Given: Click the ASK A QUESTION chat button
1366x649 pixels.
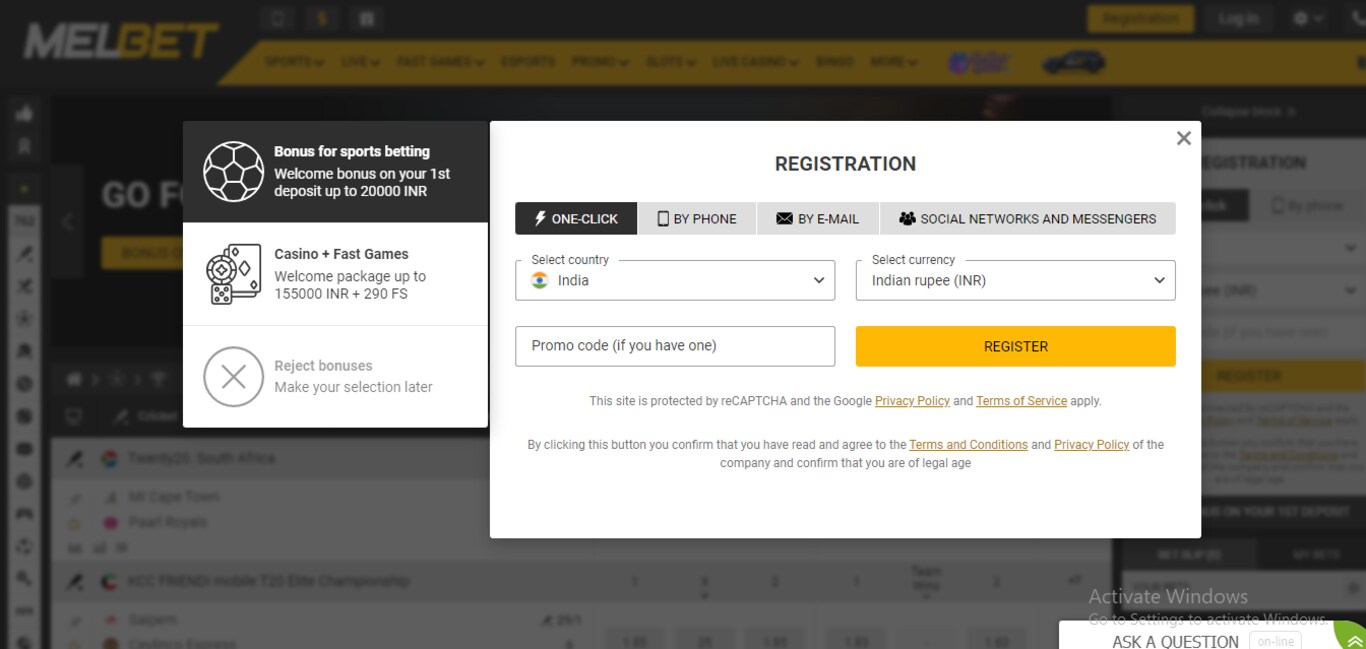Looking at the screenshot, I should [1175, 641].
